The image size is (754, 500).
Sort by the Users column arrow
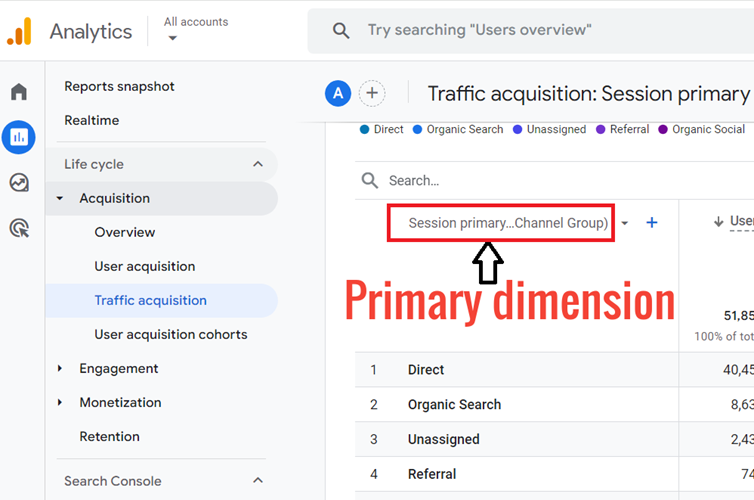(x=718, y=222)
